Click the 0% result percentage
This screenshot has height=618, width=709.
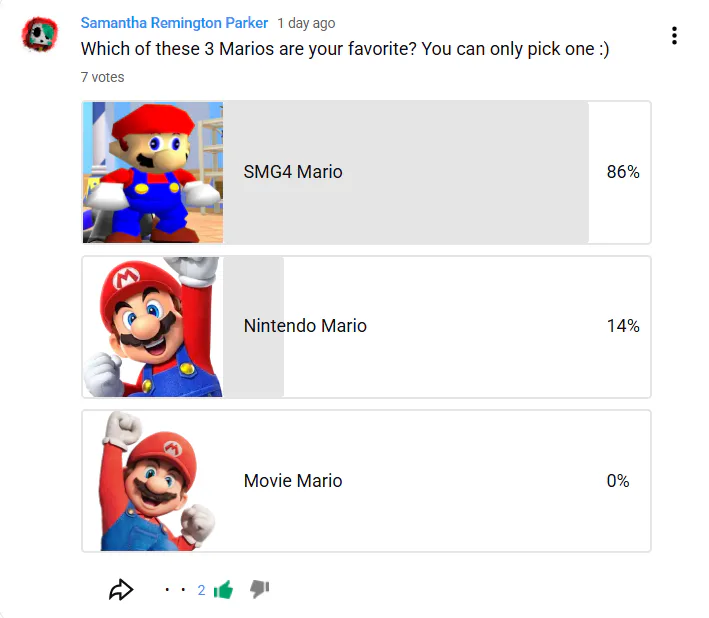point(618,481)
